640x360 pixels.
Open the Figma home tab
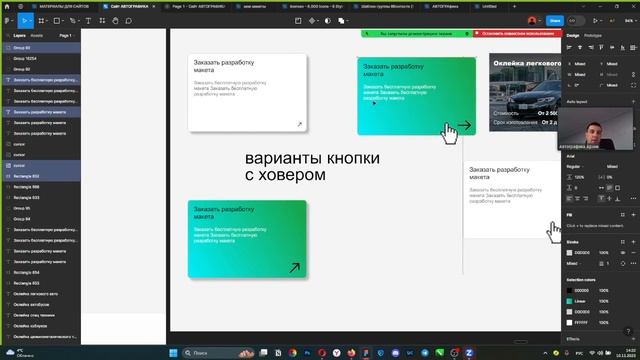(x=7, y=7)
